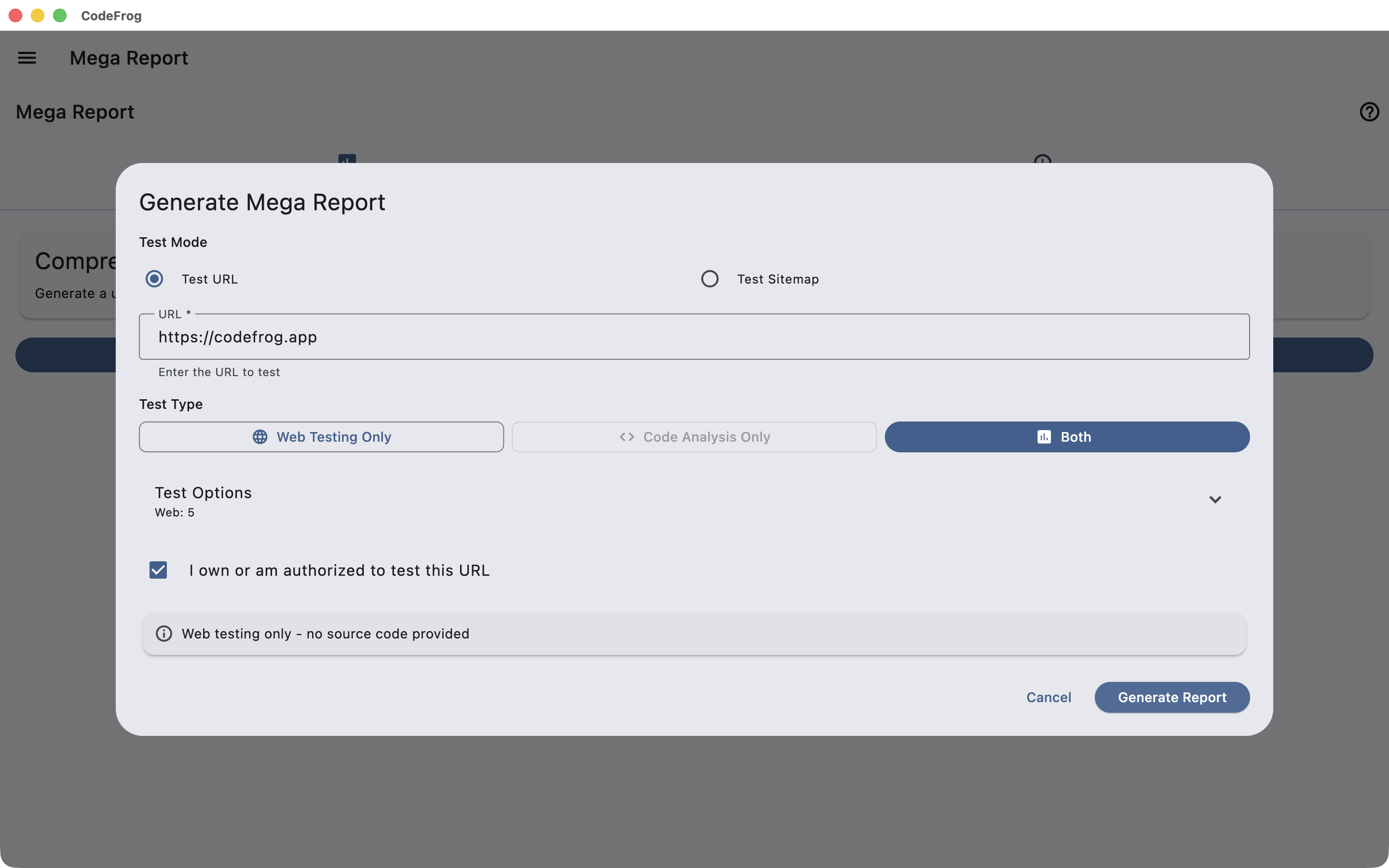Open the navigation hamburger menu
The height and width of the screenshot is (868, 1389).
pyautogui.click(x=27, y=57)
